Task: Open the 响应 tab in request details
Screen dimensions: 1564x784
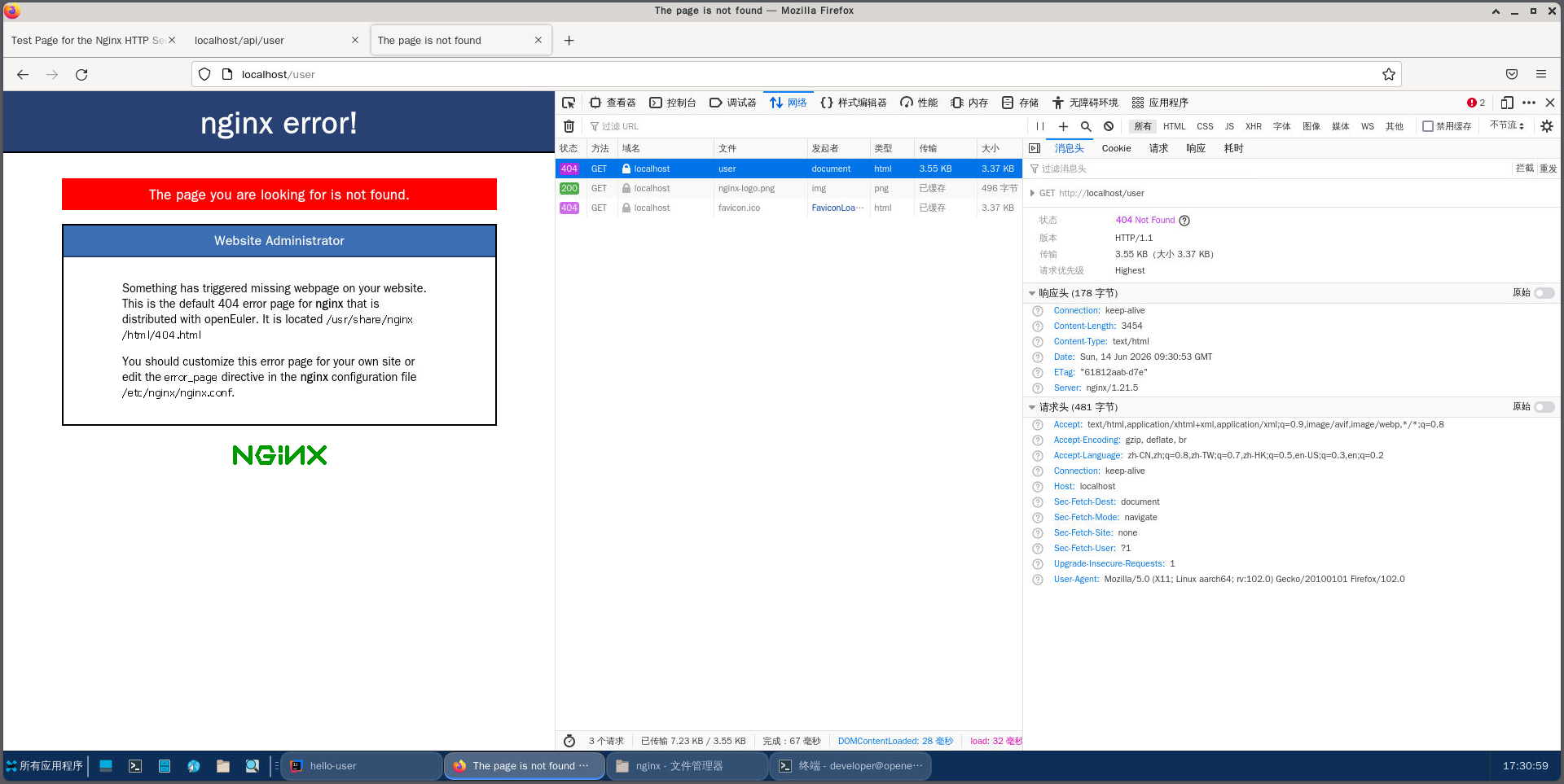Action: [x=1196, y=148]
